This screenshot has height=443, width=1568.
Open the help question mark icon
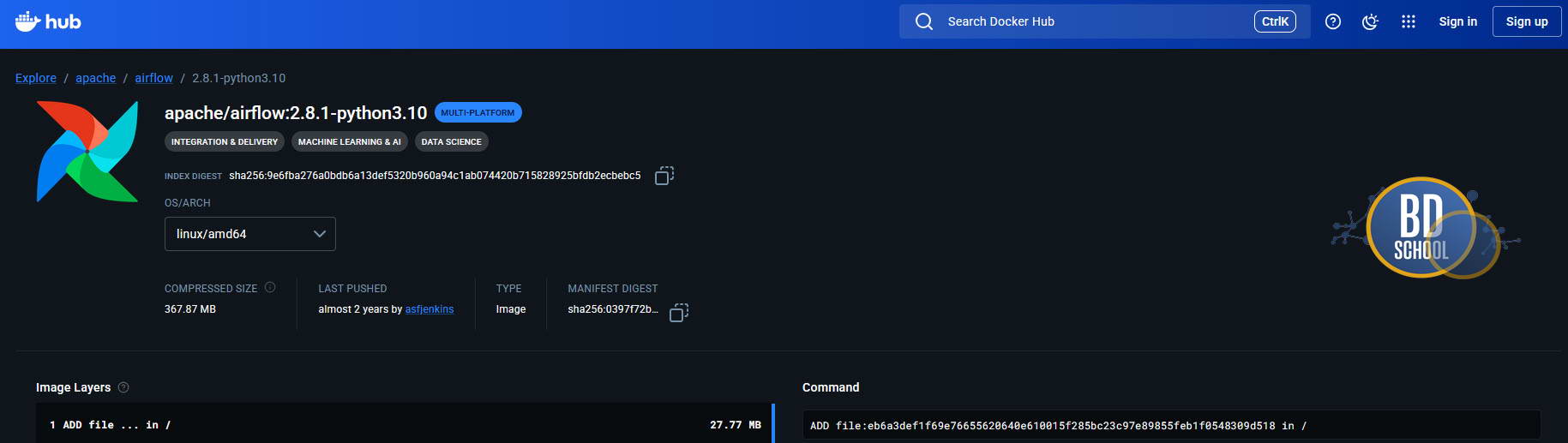(x=1333, y=21)
